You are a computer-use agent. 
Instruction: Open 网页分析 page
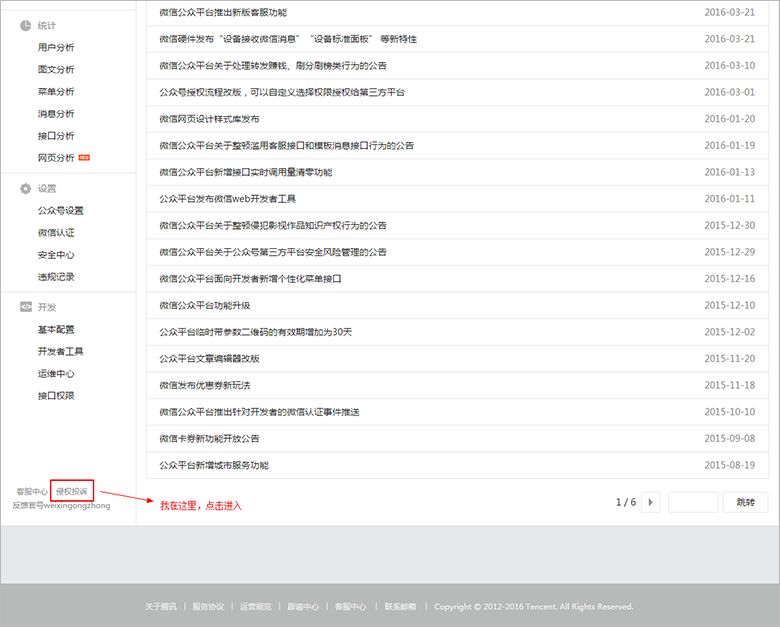coord(56,158)
